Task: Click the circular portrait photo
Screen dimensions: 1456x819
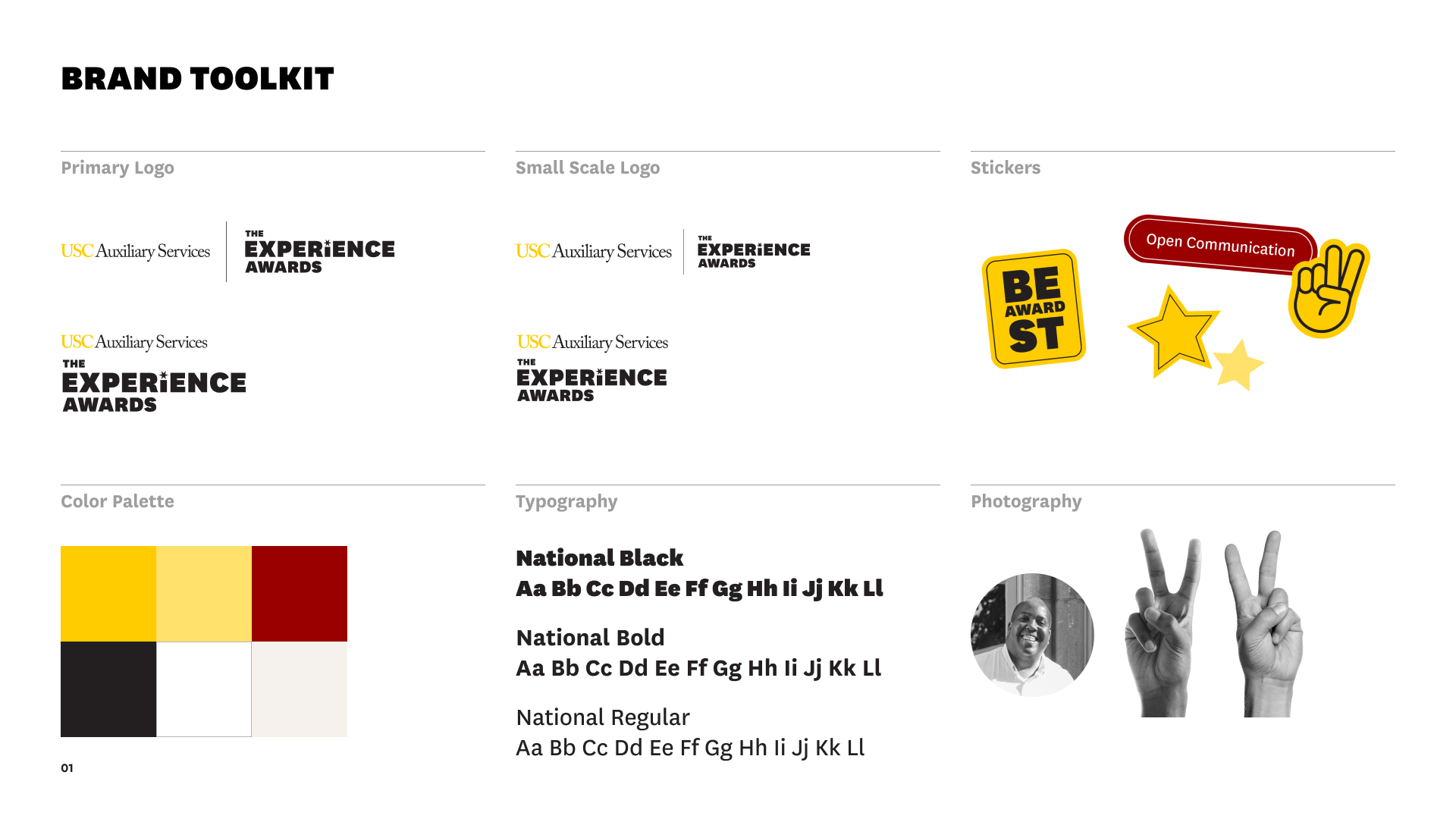Action: (x=1032, y=635)
